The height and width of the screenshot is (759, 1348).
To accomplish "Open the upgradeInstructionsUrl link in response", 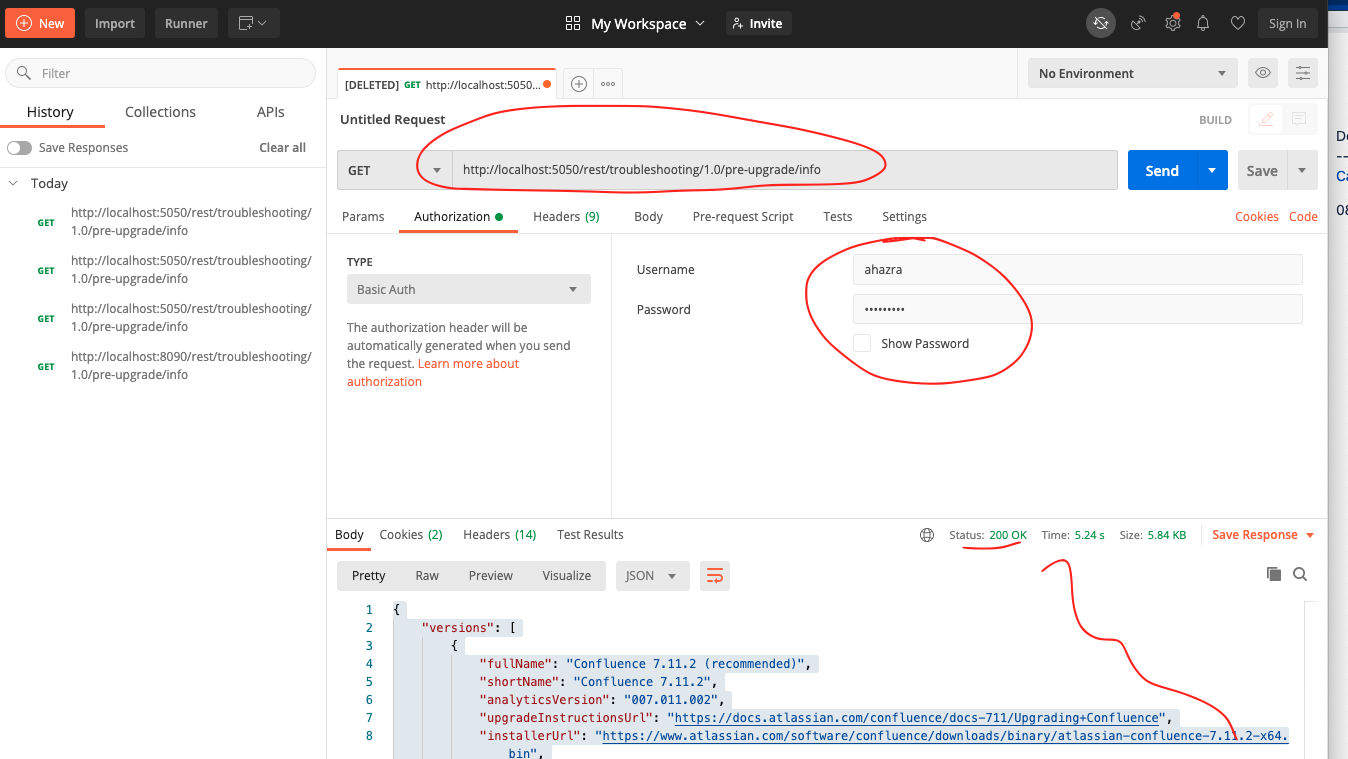I will pyautogui.click(x=917, y=718).
